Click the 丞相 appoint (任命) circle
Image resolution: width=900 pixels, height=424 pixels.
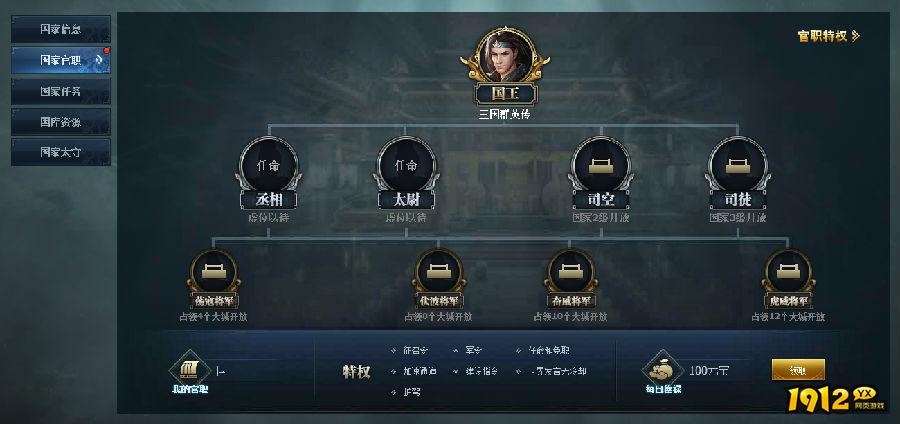(x=269, y=166)
